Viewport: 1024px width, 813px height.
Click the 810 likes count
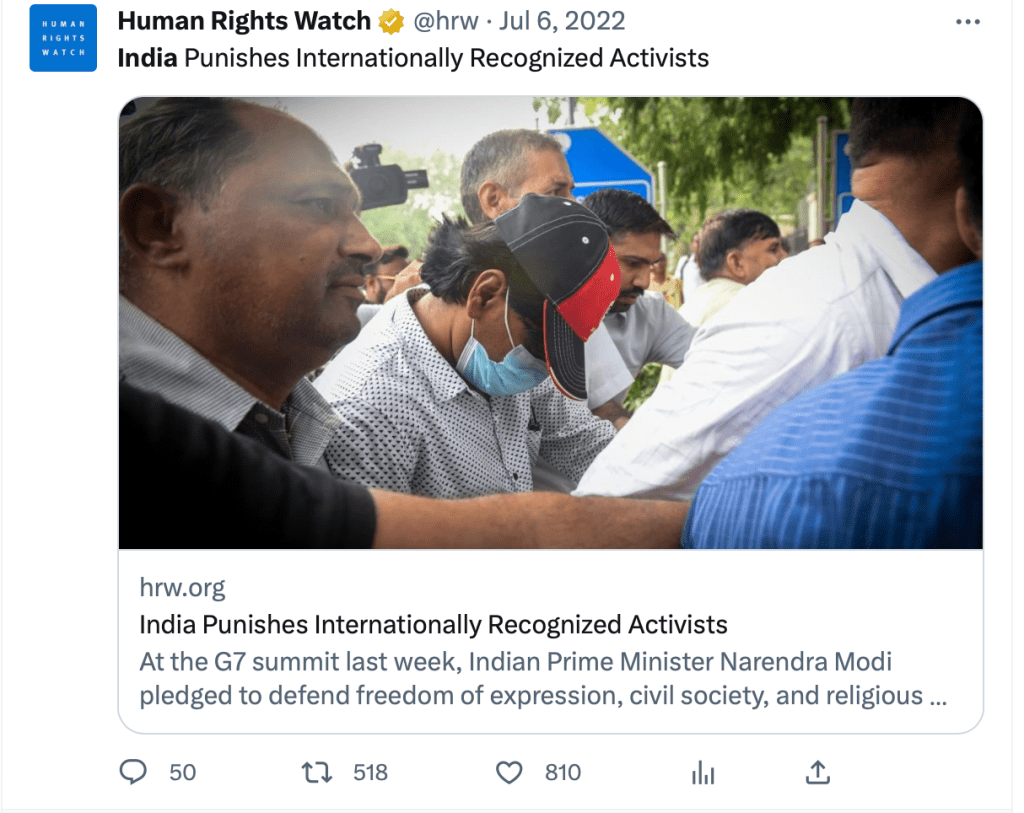coord(563,773)
